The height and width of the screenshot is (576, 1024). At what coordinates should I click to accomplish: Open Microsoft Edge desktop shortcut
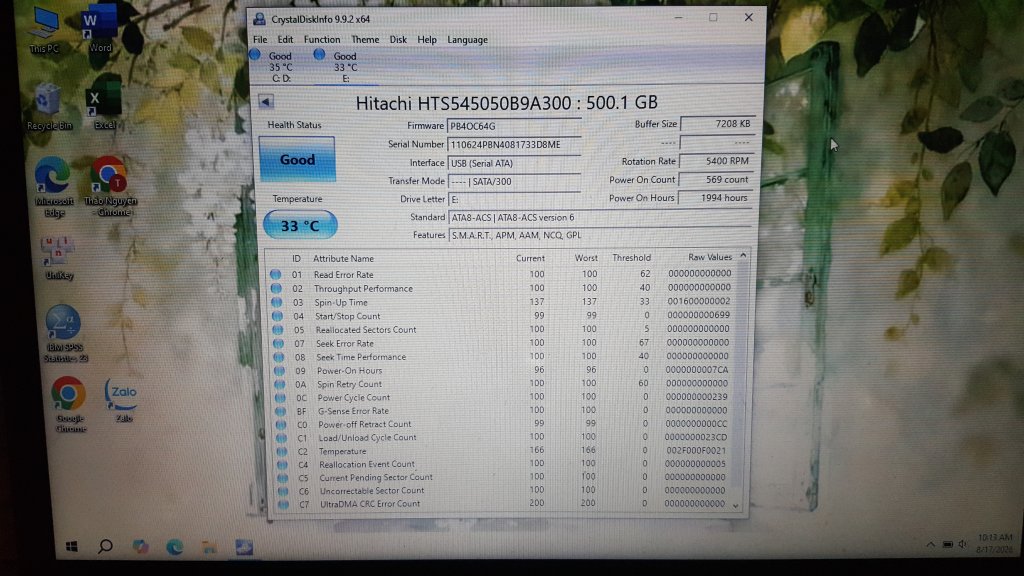point(54,187)
